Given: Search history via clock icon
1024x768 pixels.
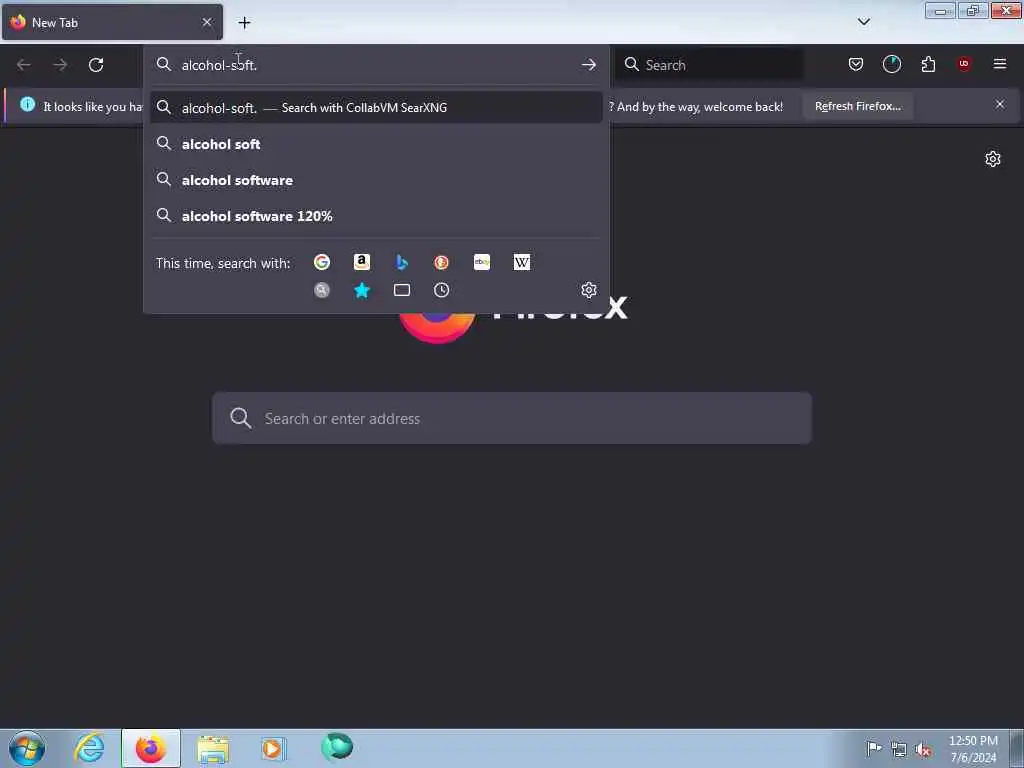Looking at the screenshot, I should point(441,290).
